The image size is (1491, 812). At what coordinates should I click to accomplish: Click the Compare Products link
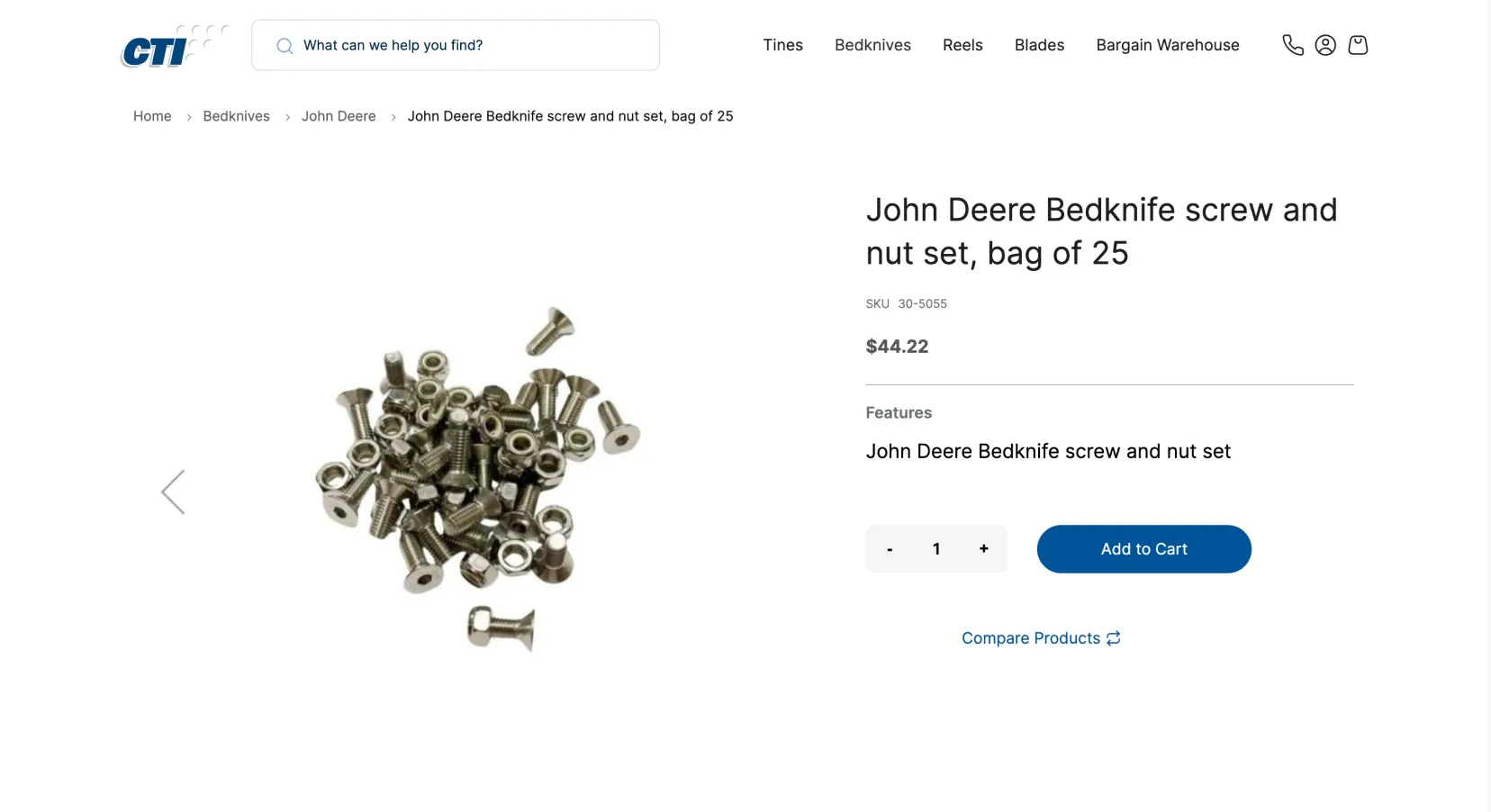(1031, 638)
